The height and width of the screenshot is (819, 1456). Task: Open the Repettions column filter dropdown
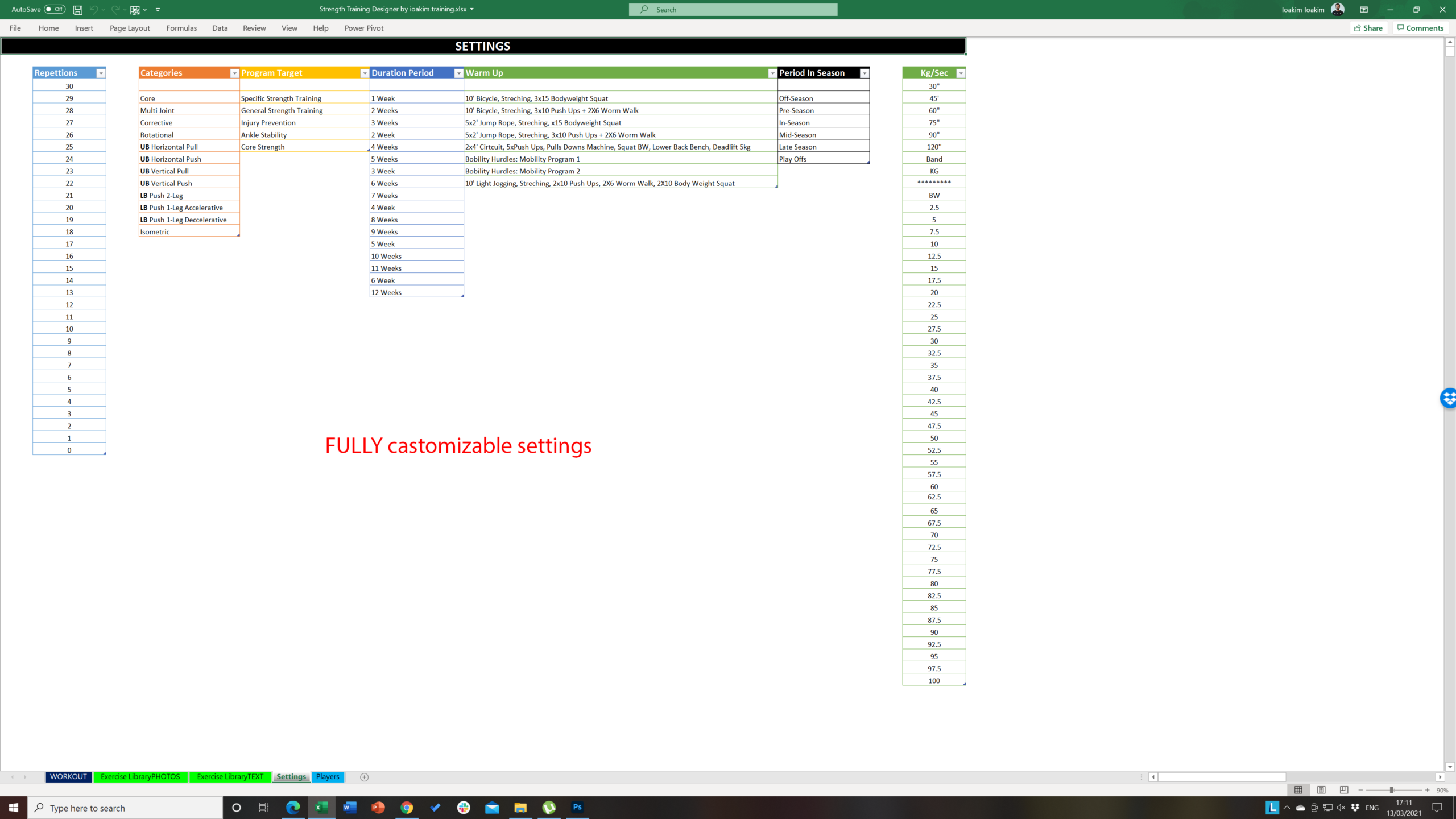(x=101, y=73)
